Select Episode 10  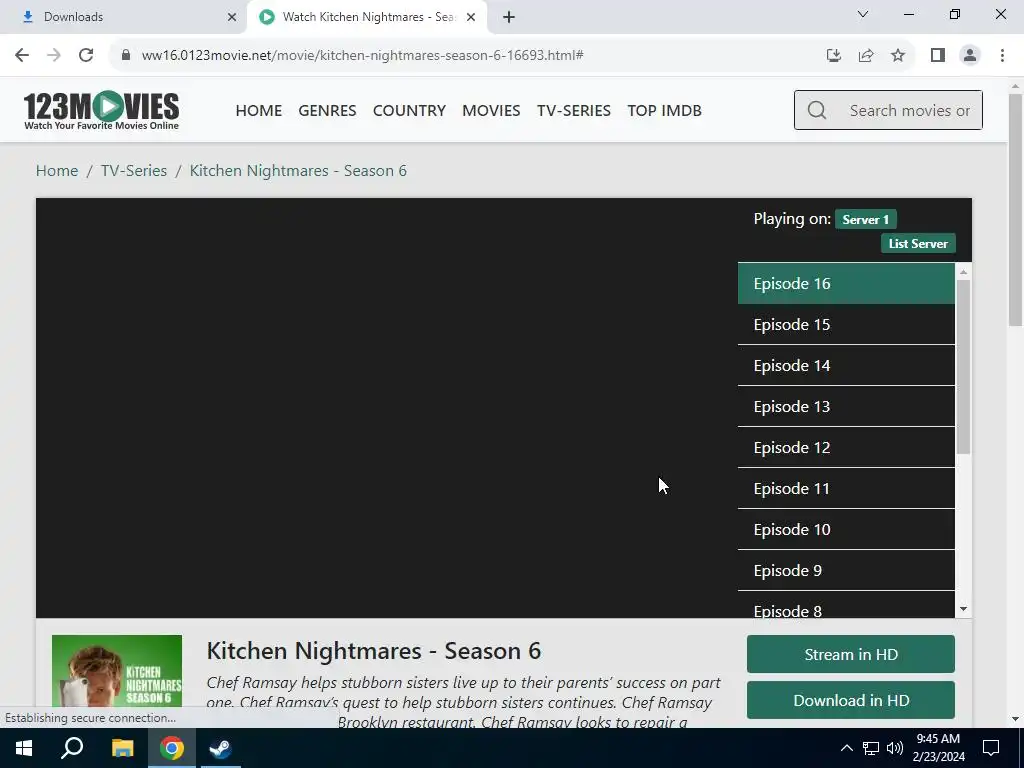pyautogui.click(x=846, y=530)
